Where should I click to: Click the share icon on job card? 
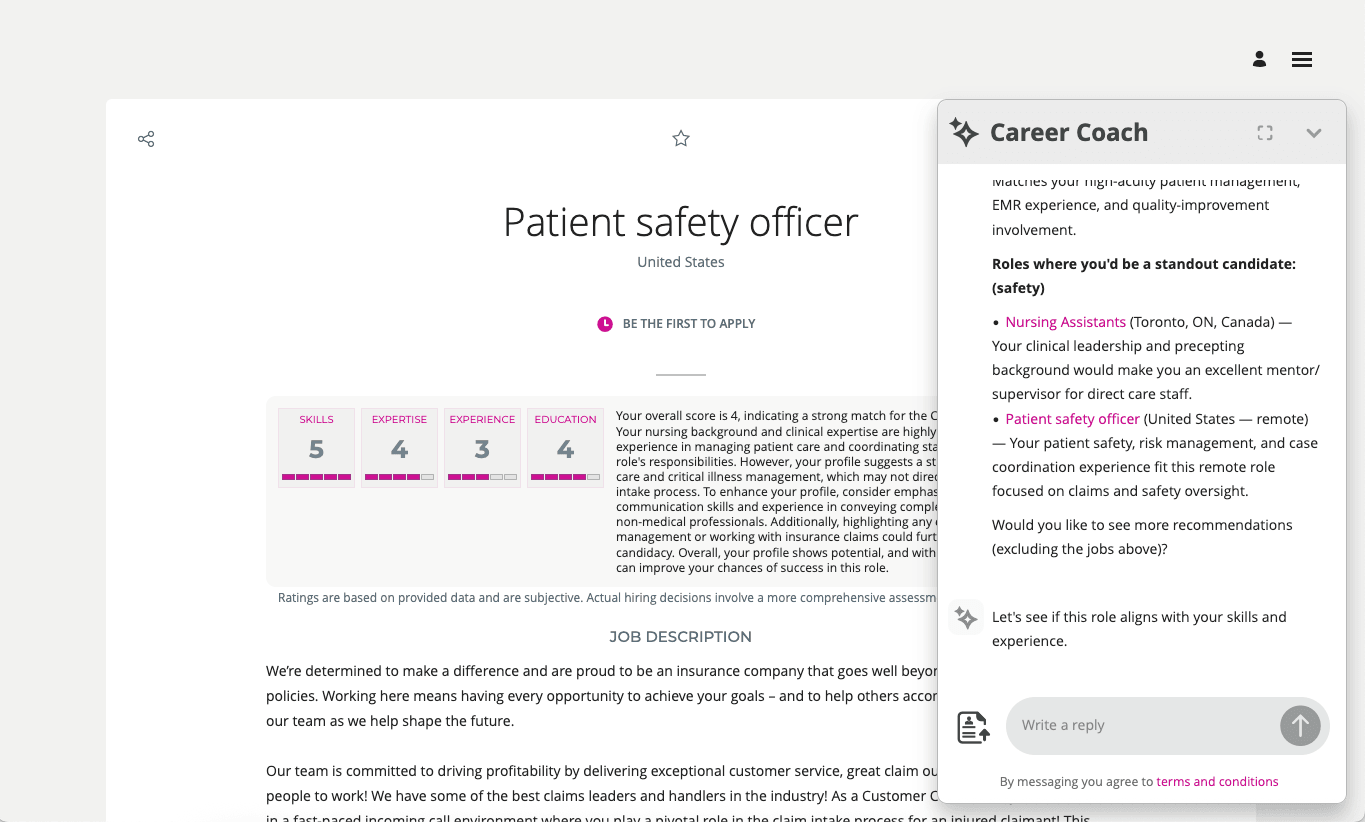tap(146, 139)
